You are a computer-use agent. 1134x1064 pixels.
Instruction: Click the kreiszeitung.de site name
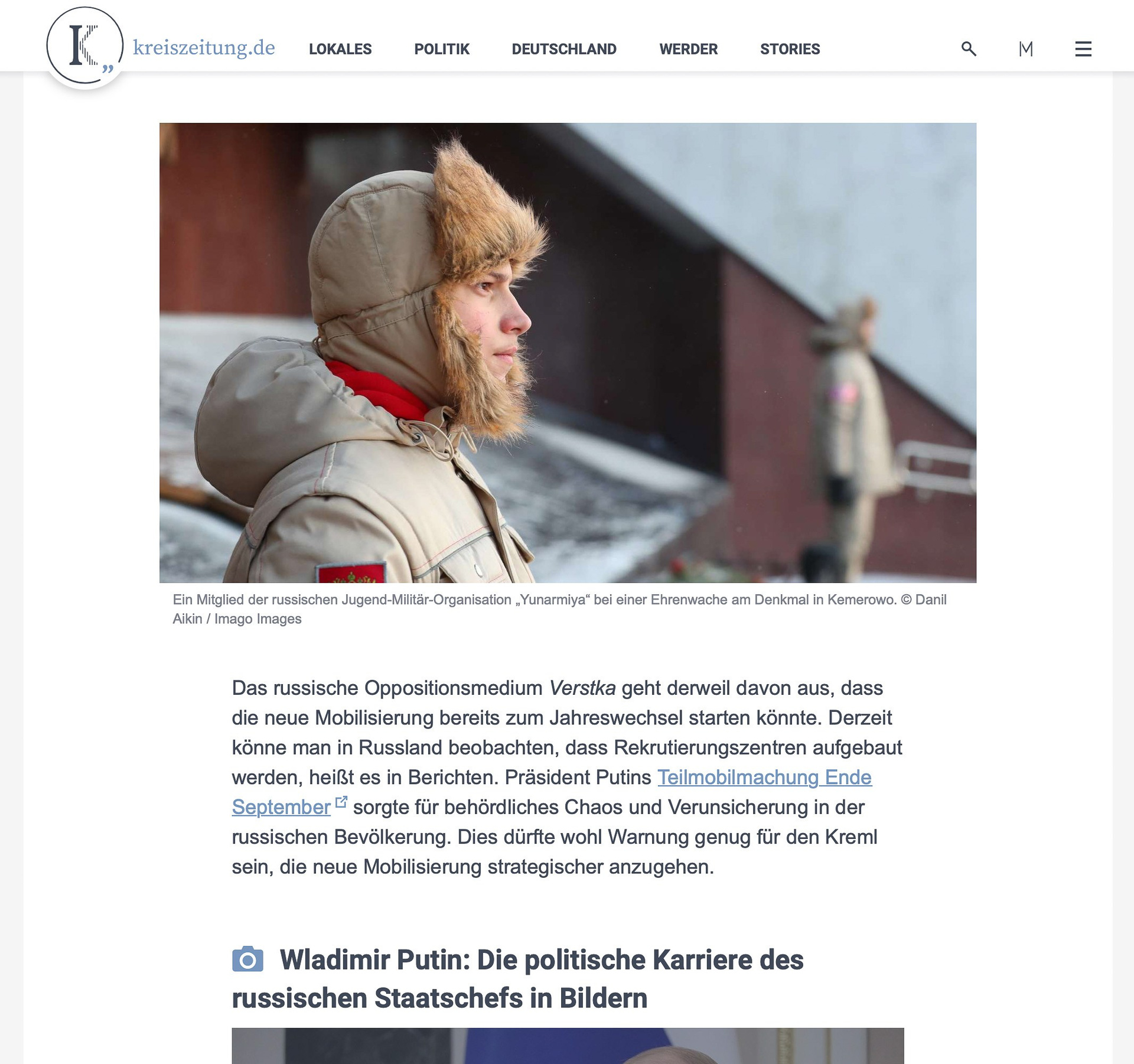[x=204, y=47]
